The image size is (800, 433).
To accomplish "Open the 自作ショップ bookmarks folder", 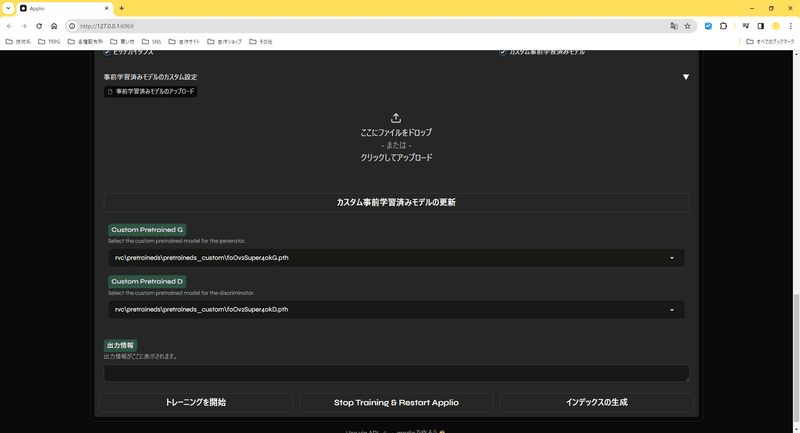I will click(x=224, y=42).
